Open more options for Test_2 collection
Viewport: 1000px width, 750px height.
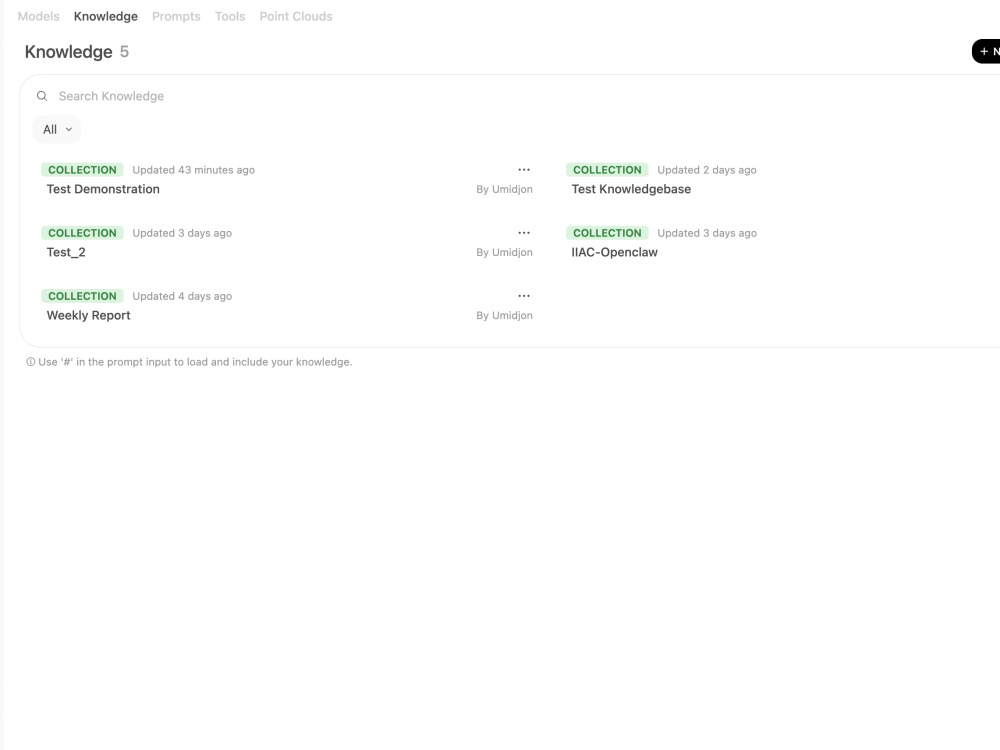point(524,233)
